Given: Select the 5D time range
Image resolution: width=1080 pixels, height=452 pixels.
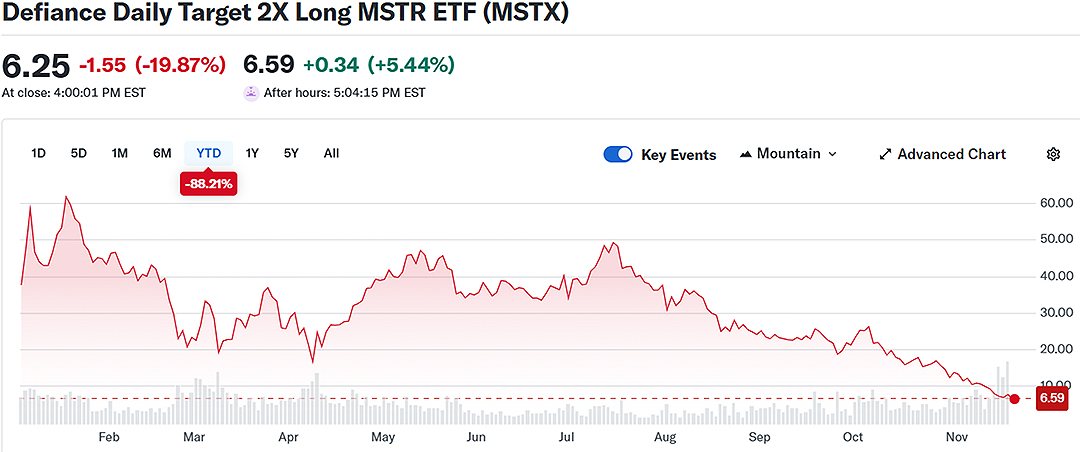Looking at the screenshot, I should (x=79, y=154).
